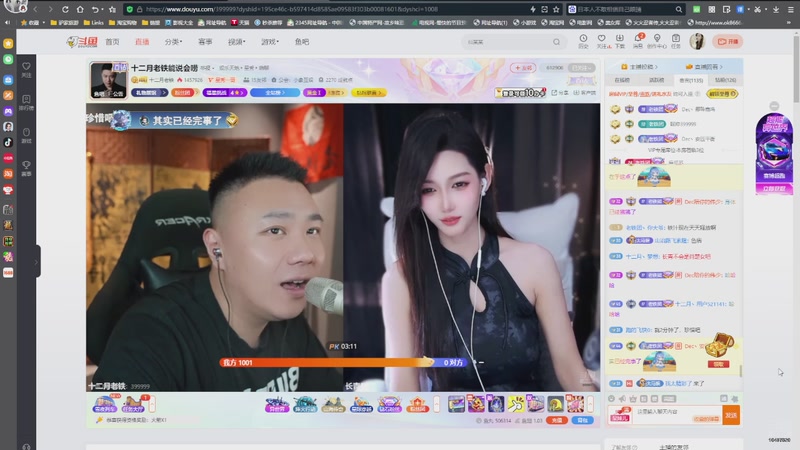The height and width of the screenshot is (450, 800).
Task: Expand bookmark bar overflow chevron
Action: pyautogui.click(x=788, y=22)
